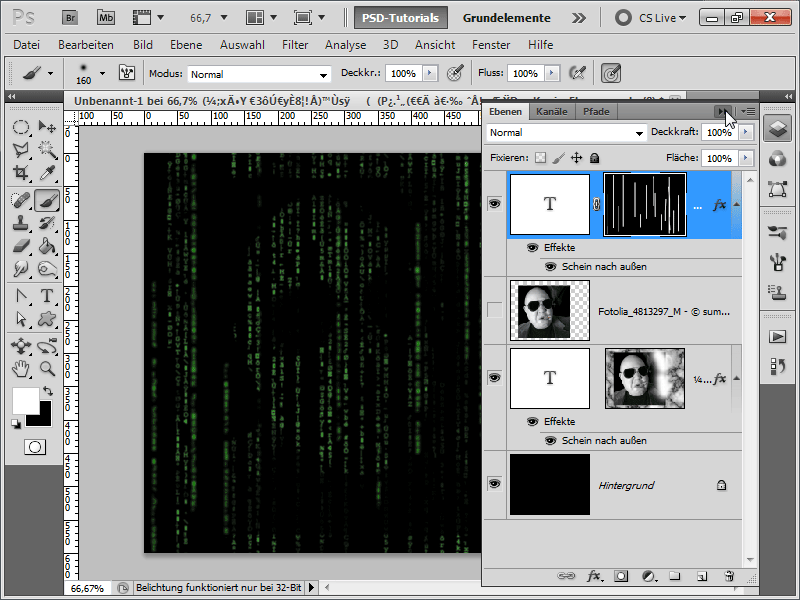Select the Grundelemente workspace
Screen dimensions: 800x600
click(x=507, y=18)
